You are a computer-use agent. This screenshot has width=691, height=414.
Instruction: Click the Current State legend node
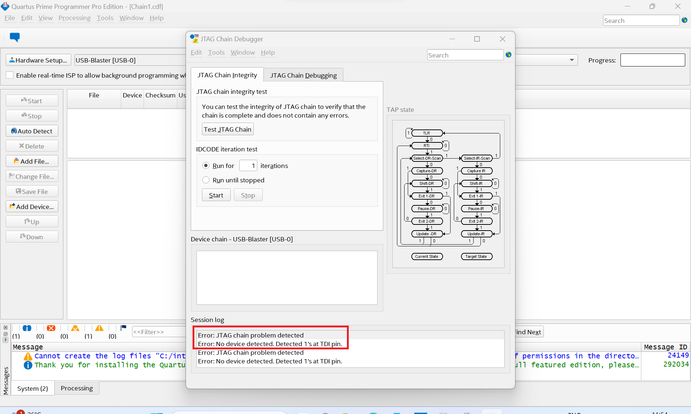(427, 256)
